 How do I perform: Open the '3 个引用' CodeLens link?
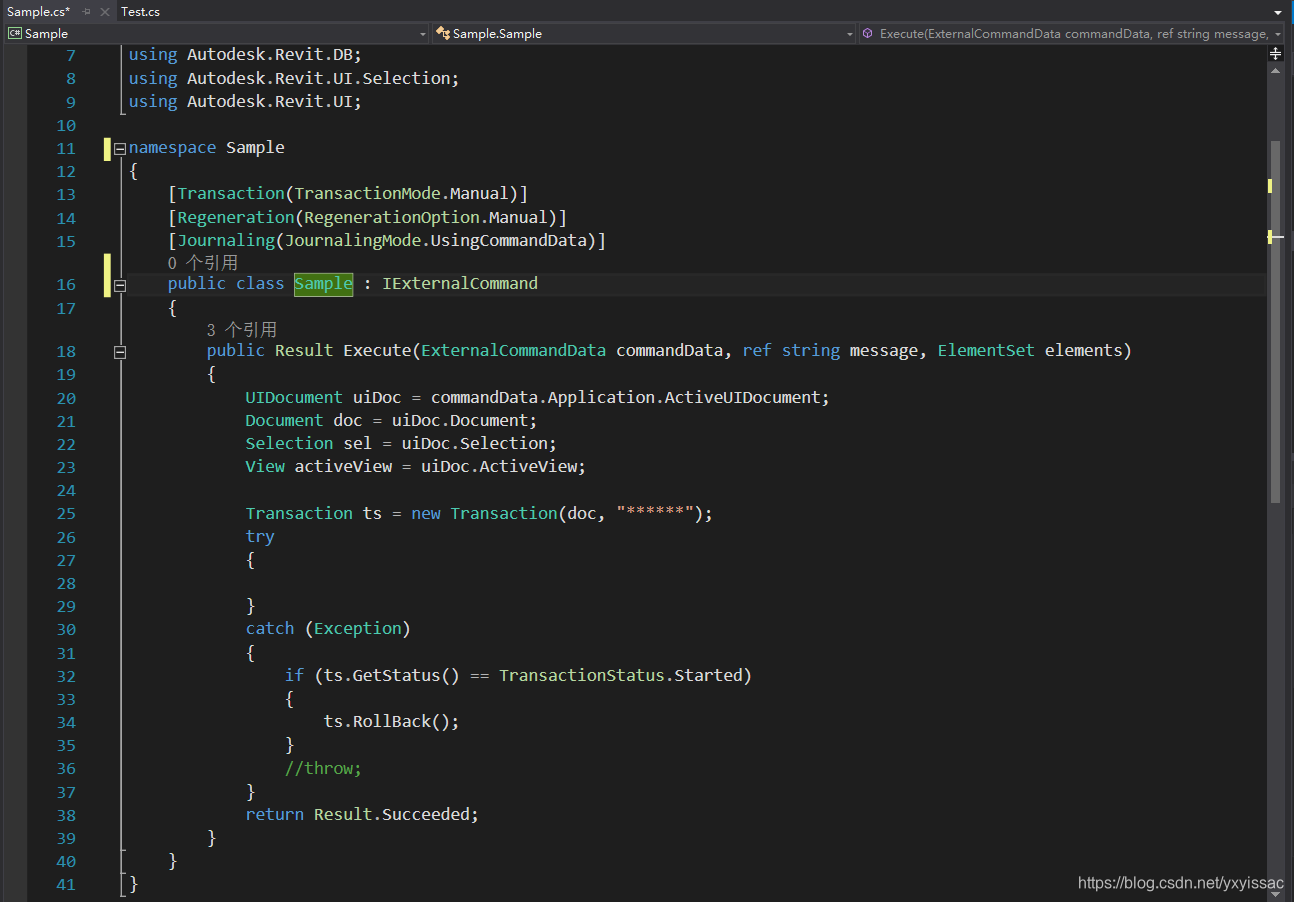(242, 330)
